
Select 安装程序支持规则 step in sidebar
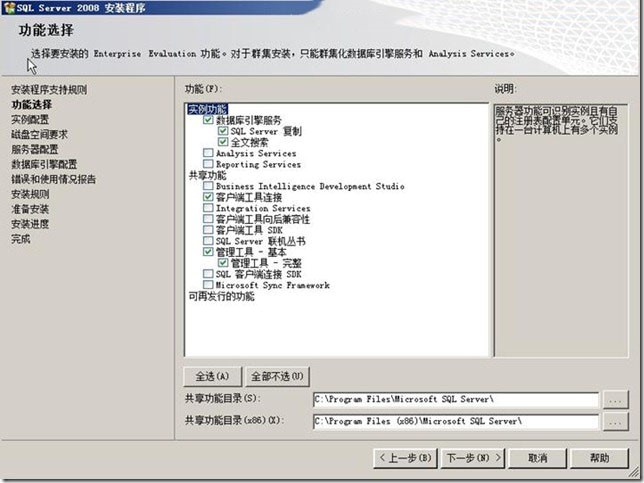tap(49, 90)
